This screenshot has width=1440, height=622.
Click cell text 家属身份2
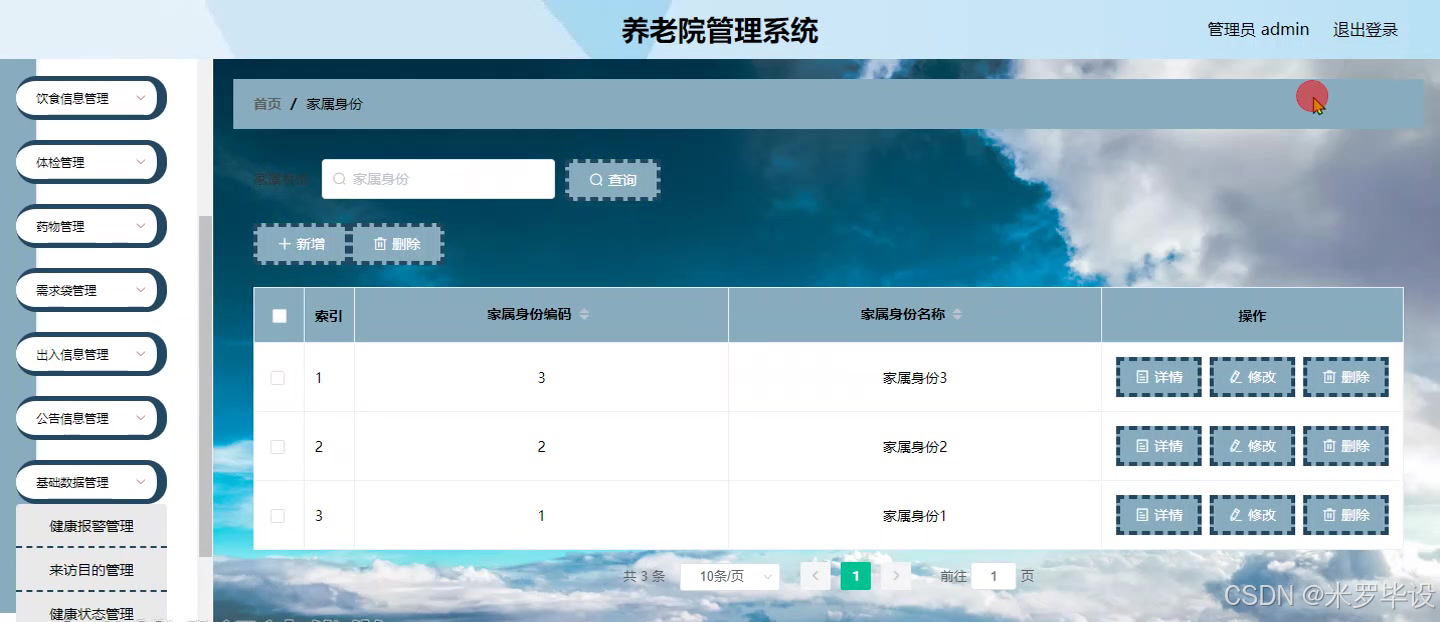[914, 447]
